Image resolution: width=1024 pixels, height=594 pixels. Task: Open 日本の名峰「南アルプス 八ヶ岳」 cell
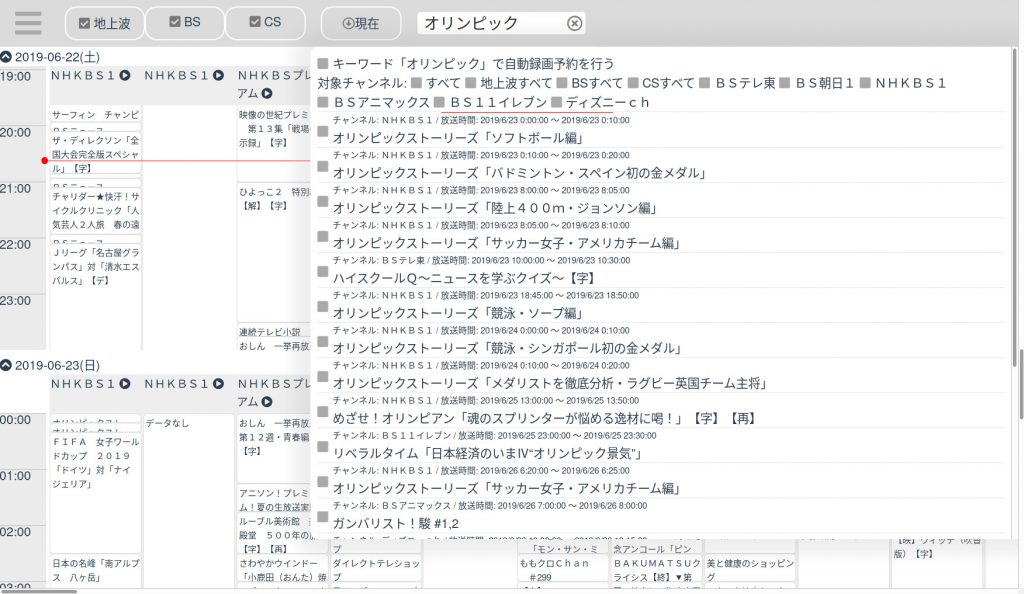95,570
